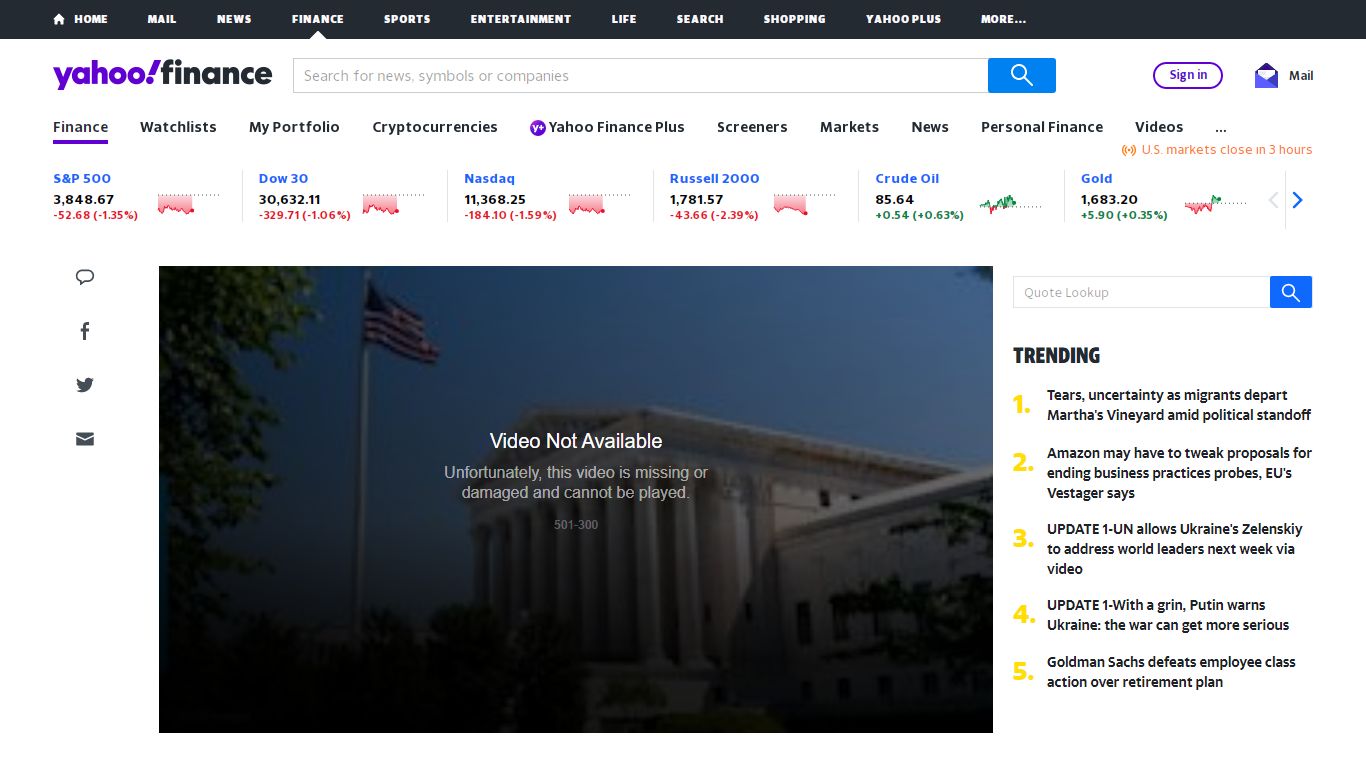Click the U.S. markets close in 3 hours notice
The image size is (1366, 768).
pos(1217,150)
